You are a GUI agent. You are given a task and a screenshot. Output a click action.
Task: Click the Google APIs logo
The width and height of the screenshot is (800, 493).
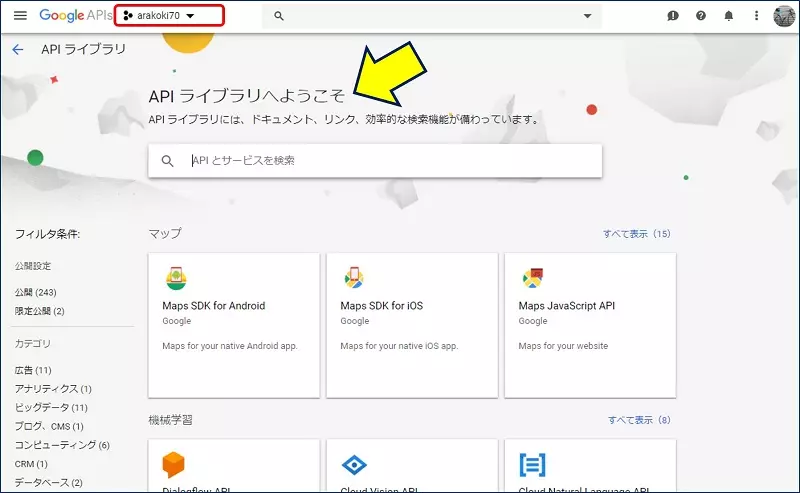pos(76,15)
